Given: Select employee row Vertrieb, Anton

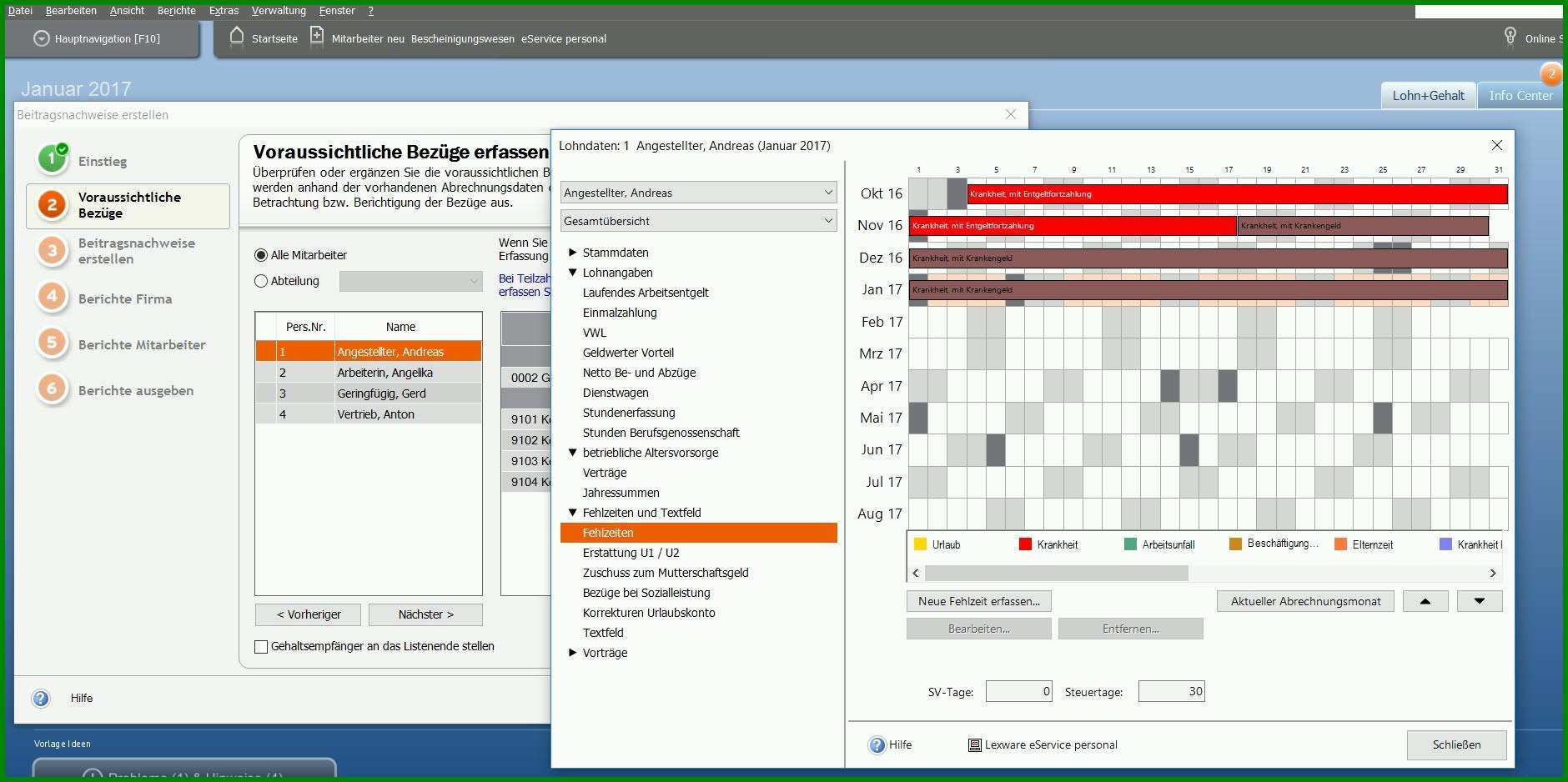Looking at the screenshot, I should (369, 414).
